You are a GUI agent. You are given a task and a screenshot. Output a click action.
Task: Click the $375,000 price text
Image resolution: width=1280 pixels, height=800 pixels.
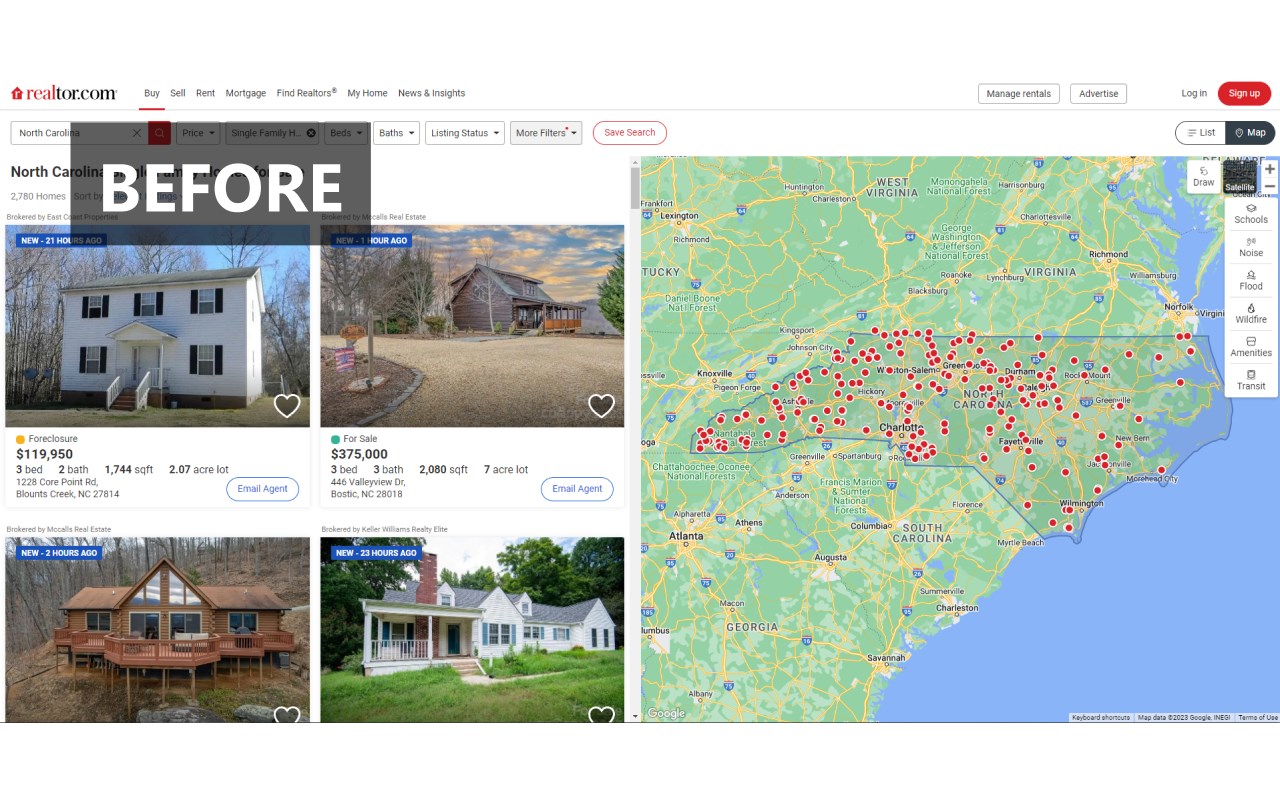tap(359, 454)
